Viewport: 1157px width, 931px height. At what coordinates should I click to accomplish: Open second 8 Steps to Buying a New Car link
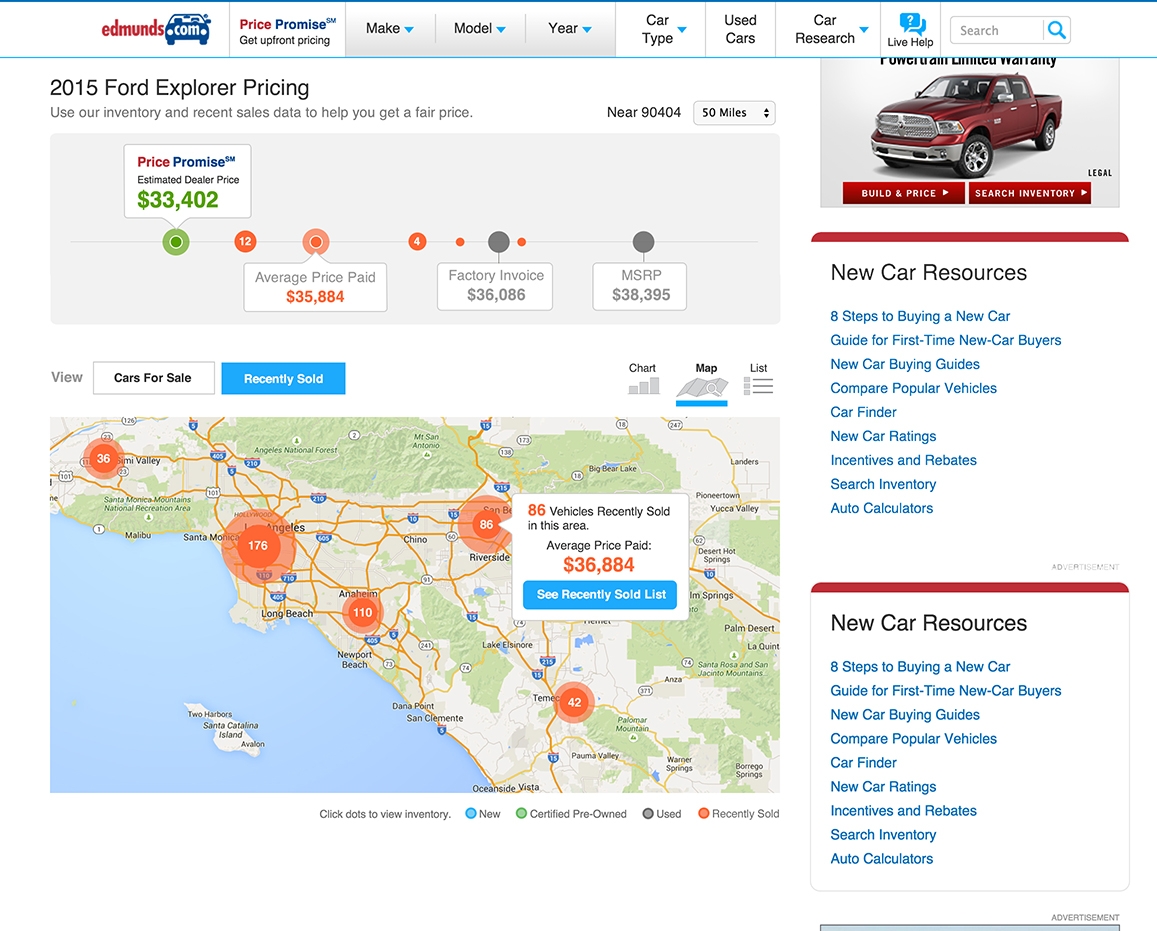click(919, 666)
